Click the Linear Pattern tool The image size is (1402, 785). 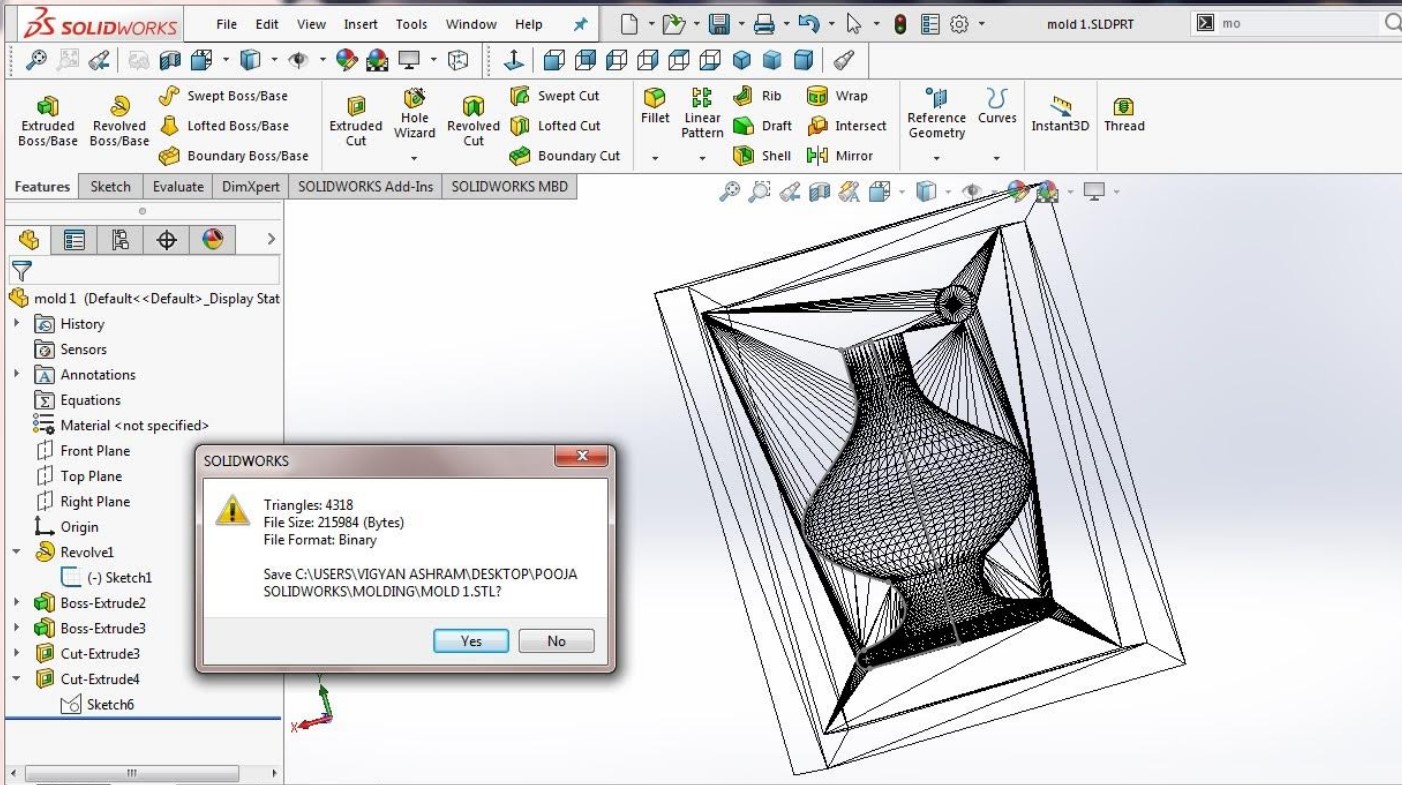[702, 113]
